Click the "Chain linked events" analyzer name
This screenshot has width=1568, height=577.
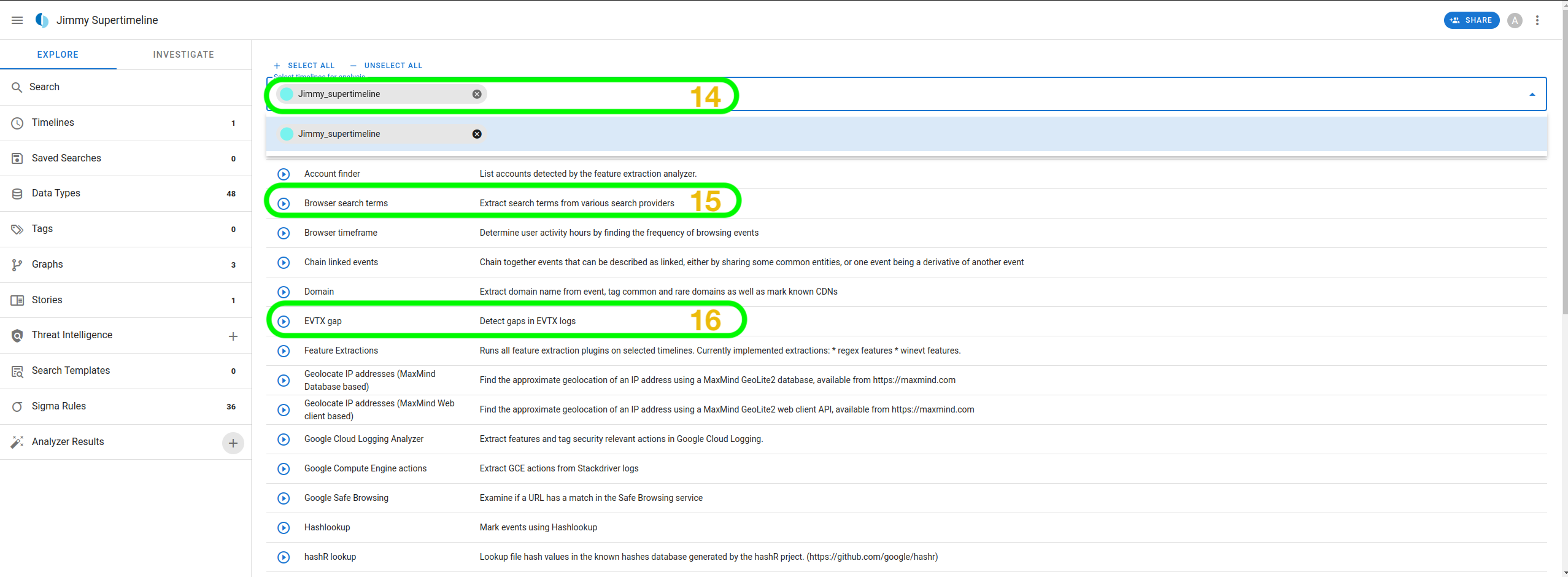(341, 262)
